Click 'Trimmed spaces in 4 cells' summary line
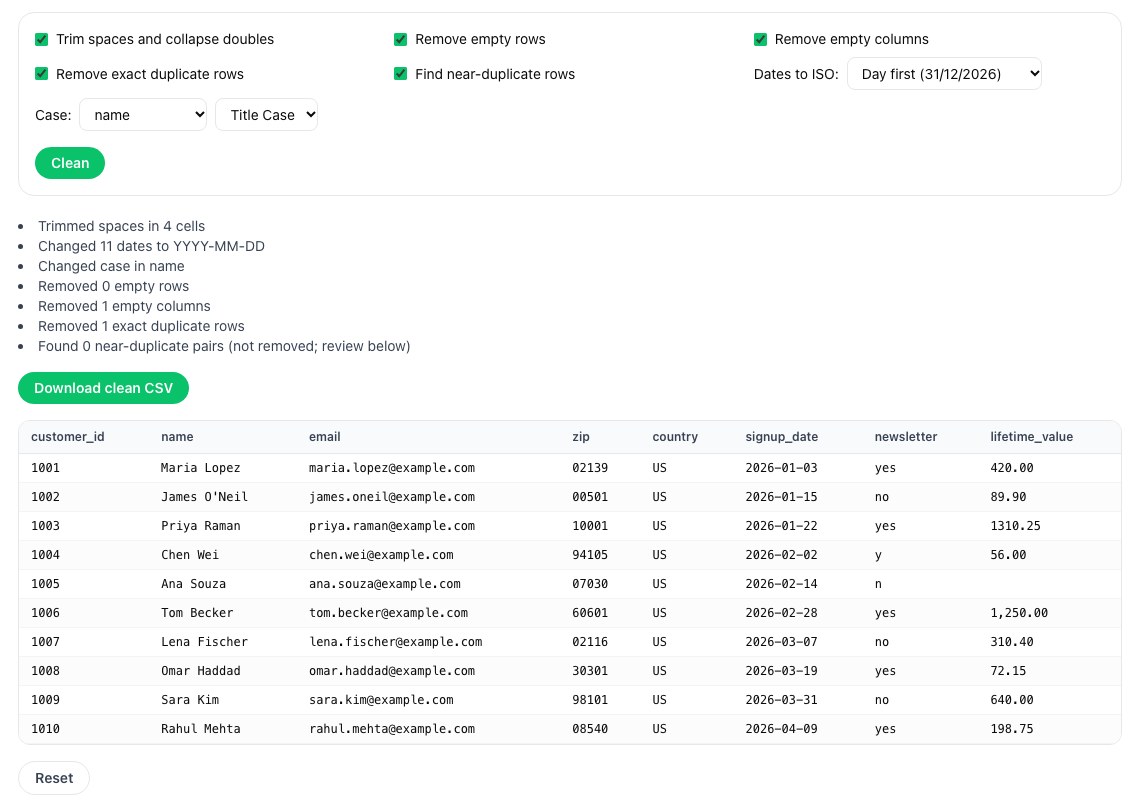The image size is (1140, 800). pyautogui.click(x=121, y=226)
